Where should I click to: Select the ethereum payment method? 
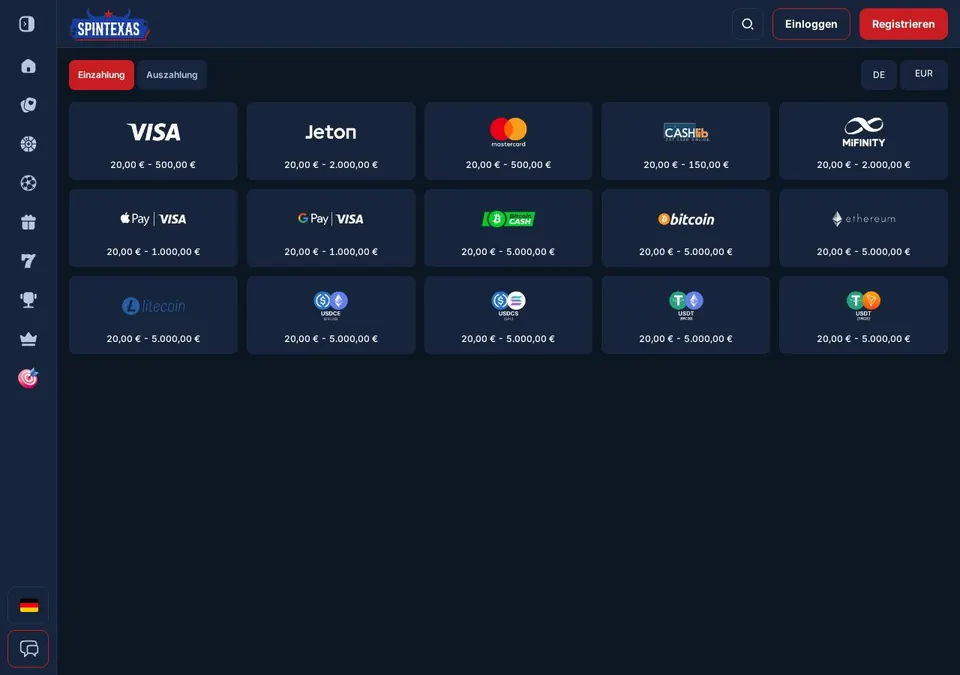coord(863,228)
